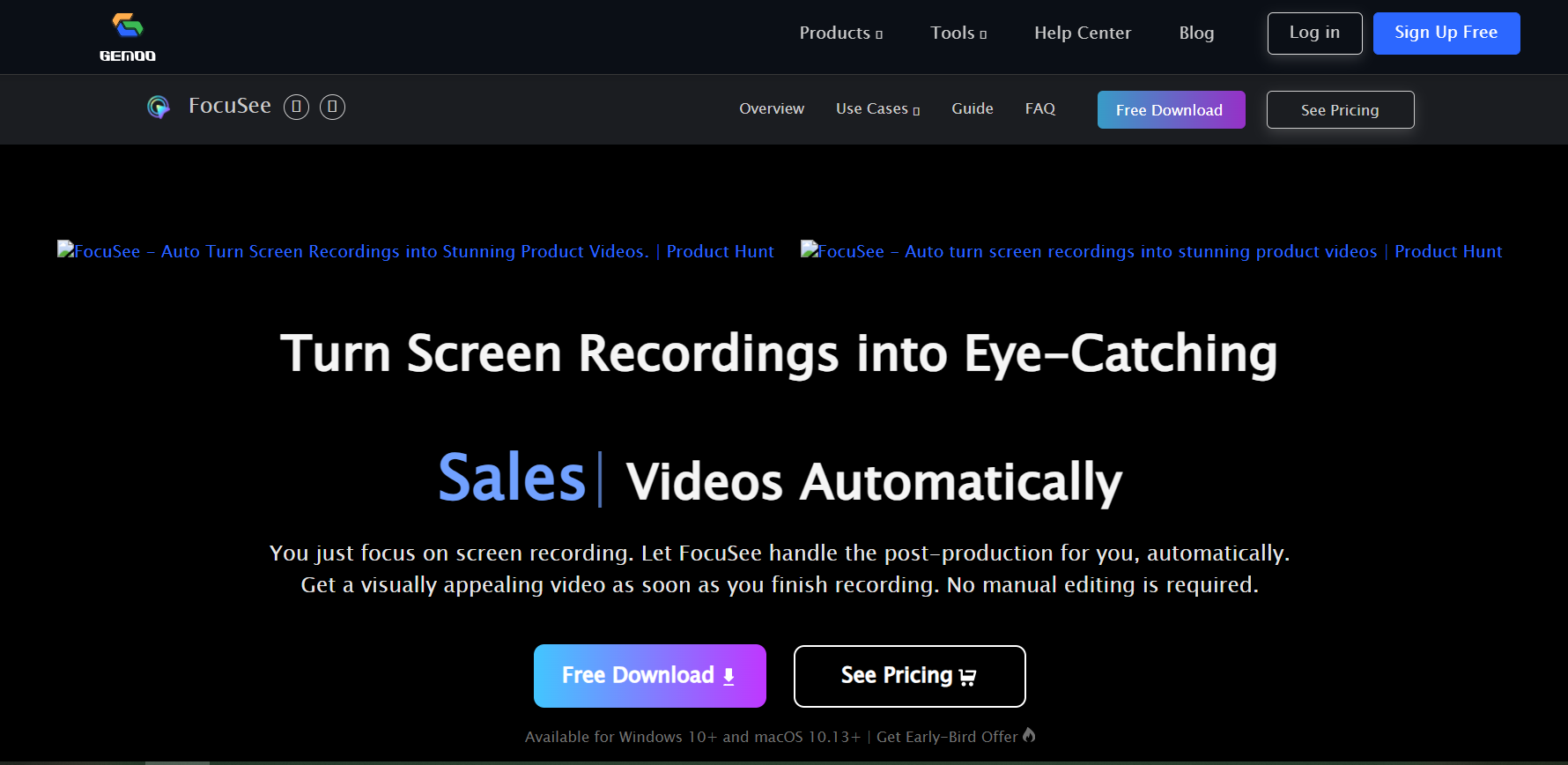Click the Gemoo logo in the header
The height and width of the screenshot is (765, 1568).
[x=128, y=37]
